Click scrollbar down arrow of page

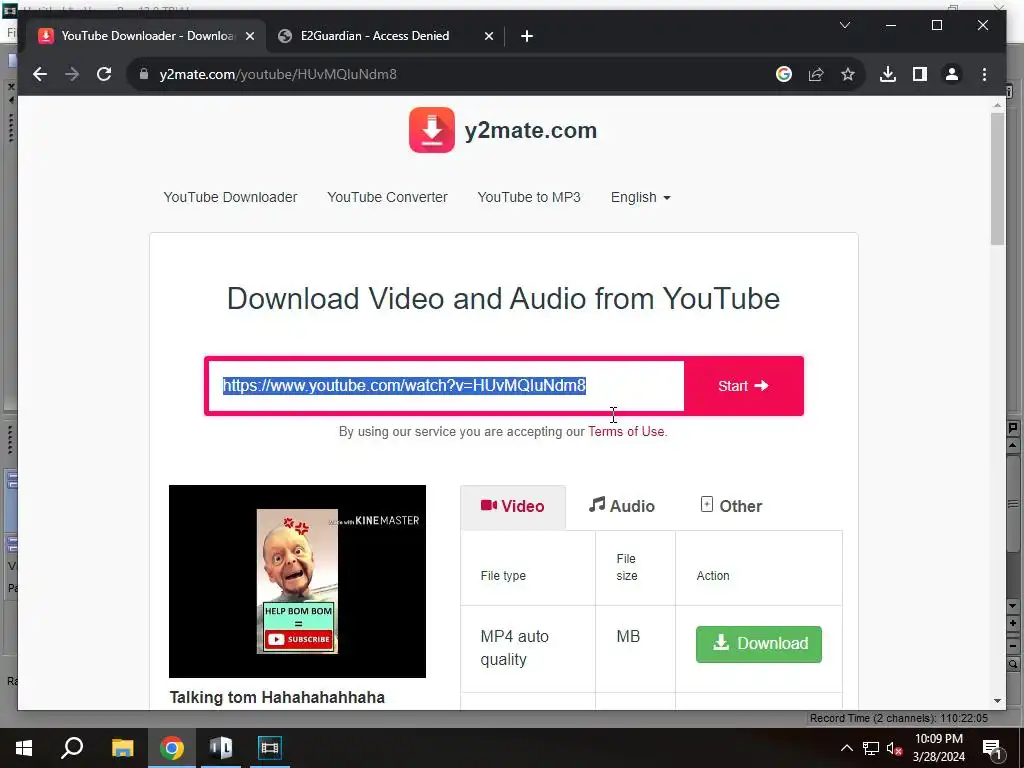(997, 701)
